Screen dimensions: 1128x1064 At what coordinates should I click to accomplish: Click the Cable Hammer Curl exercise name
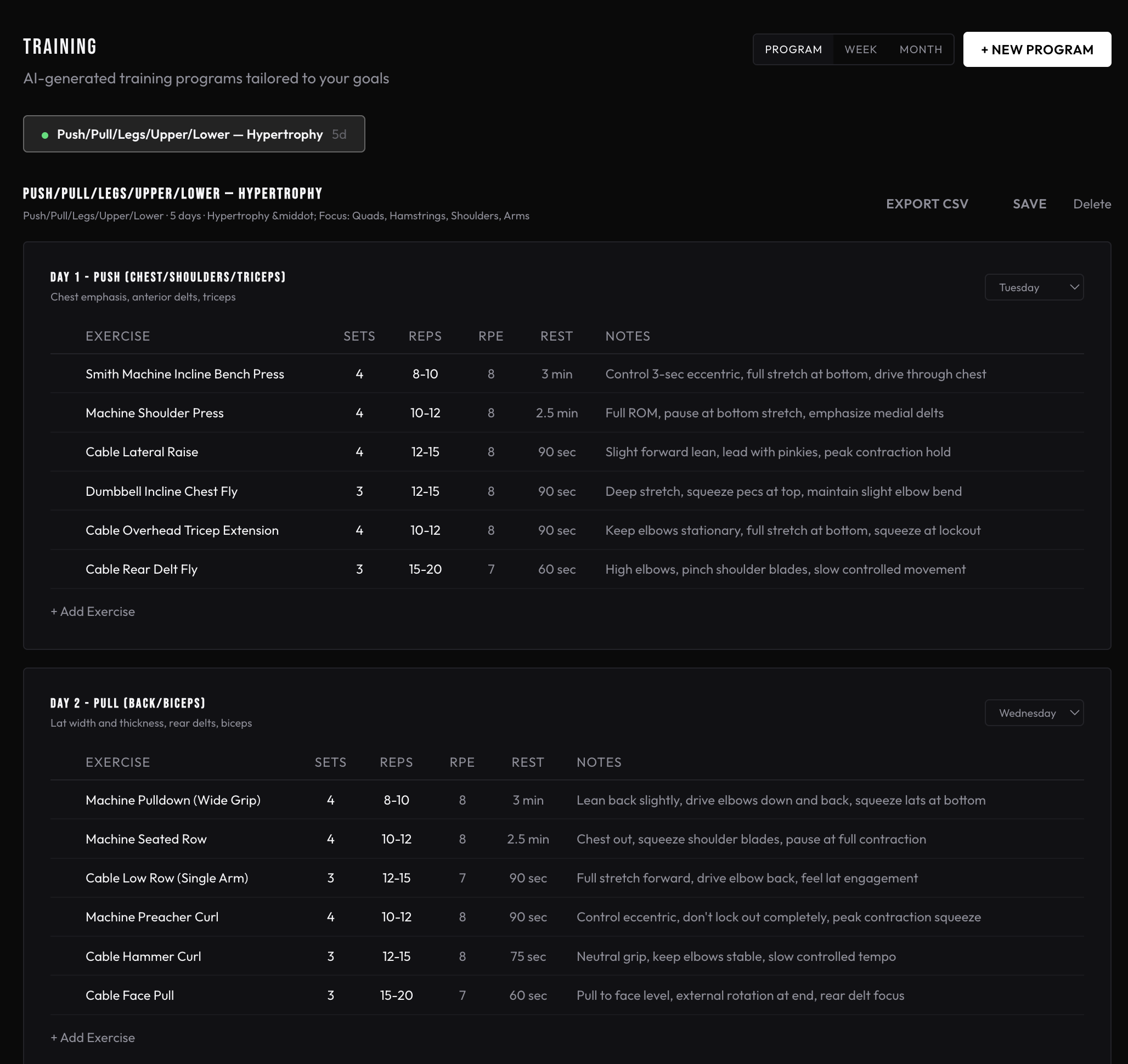tap(143, 957)
